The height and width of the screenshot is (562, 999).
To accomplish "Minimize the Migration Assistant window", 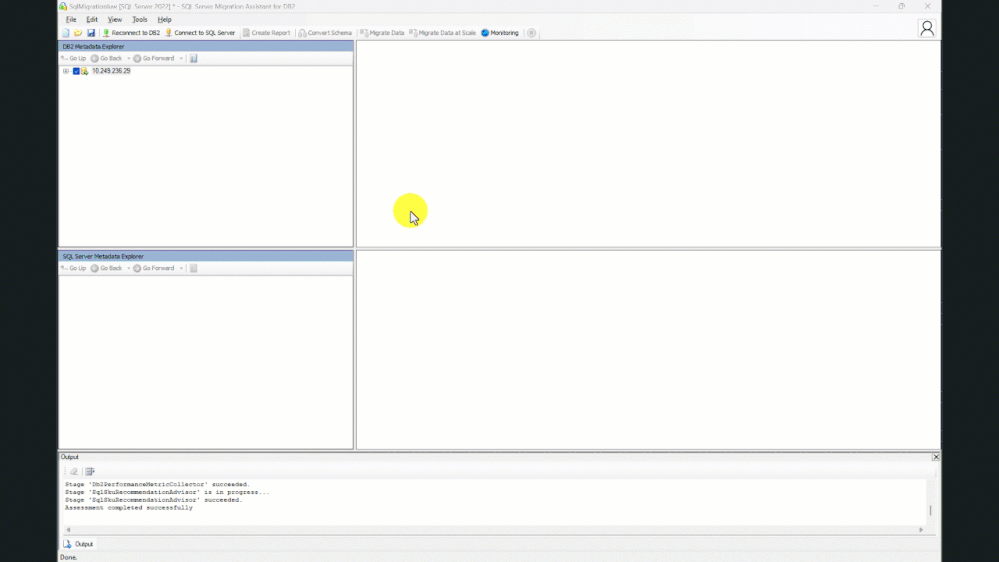I will coord(876,6).
